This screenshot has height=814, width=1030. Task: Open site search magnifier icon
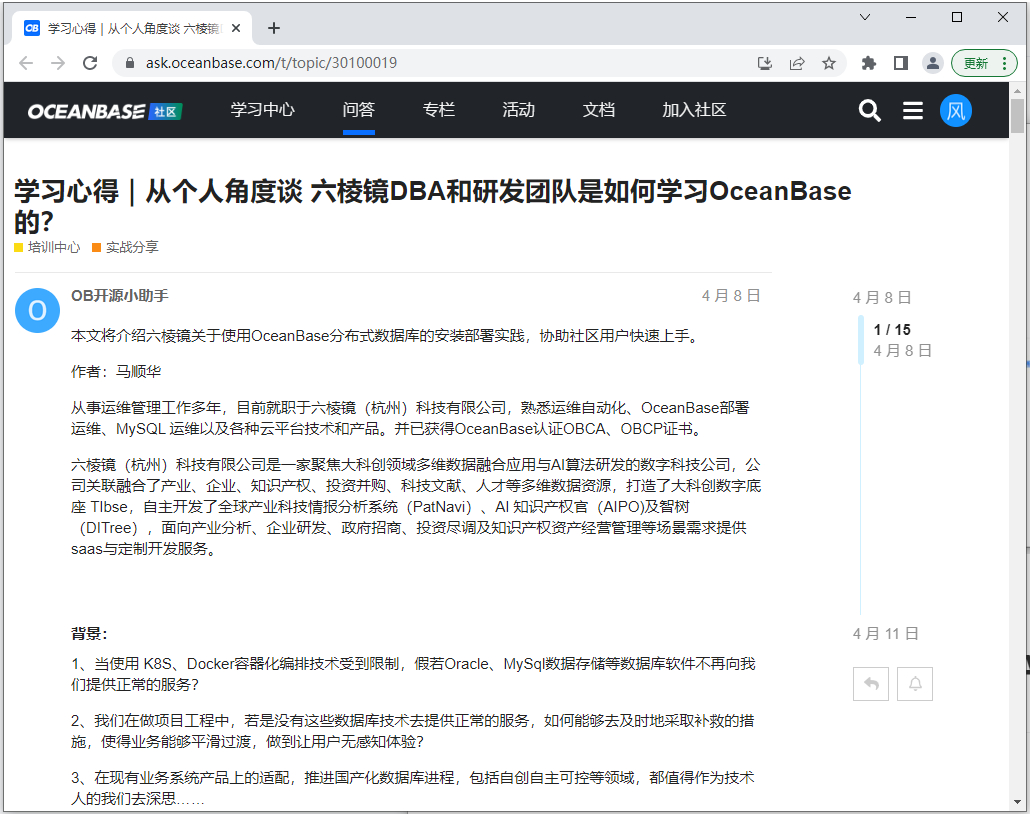870,110
